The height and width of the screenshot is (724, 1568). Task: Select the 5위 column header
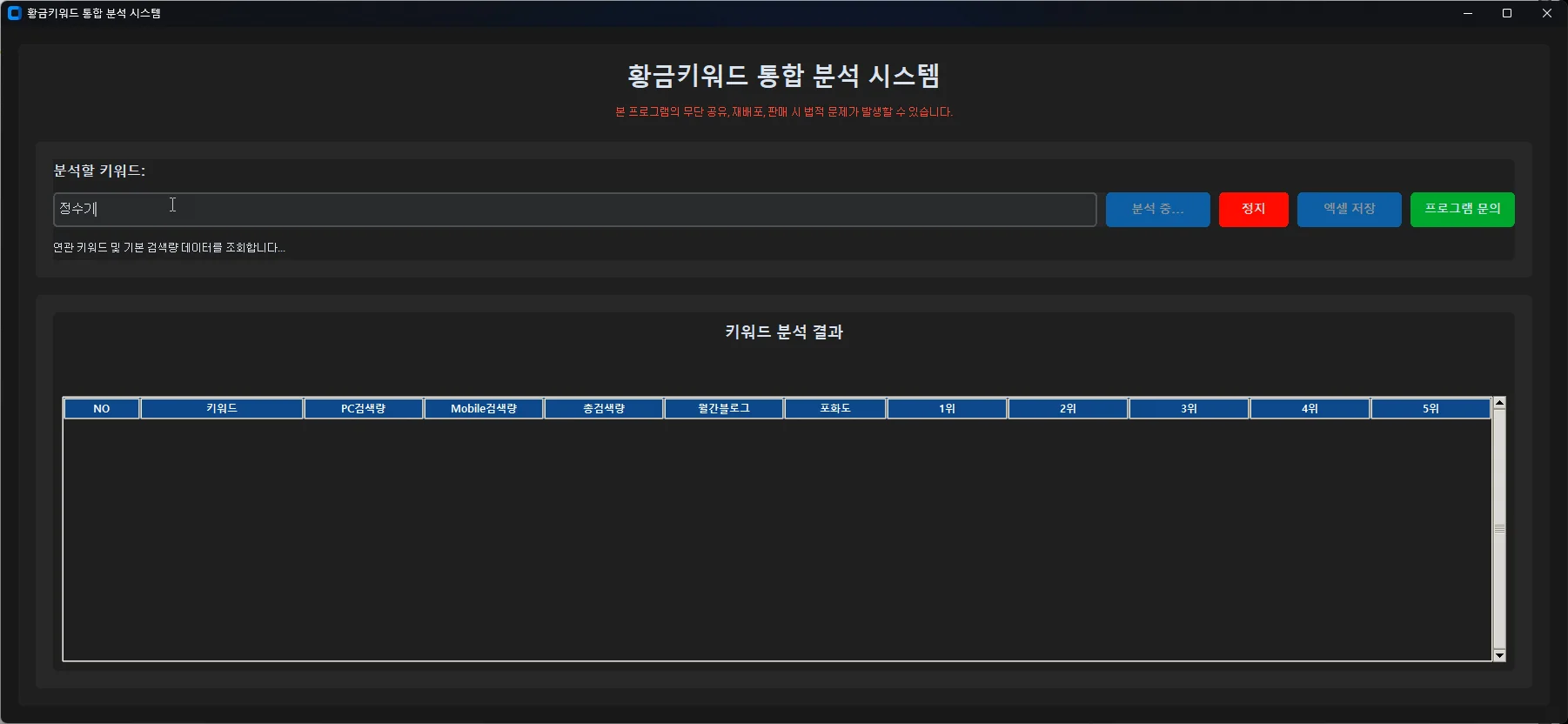point(1431,409)
